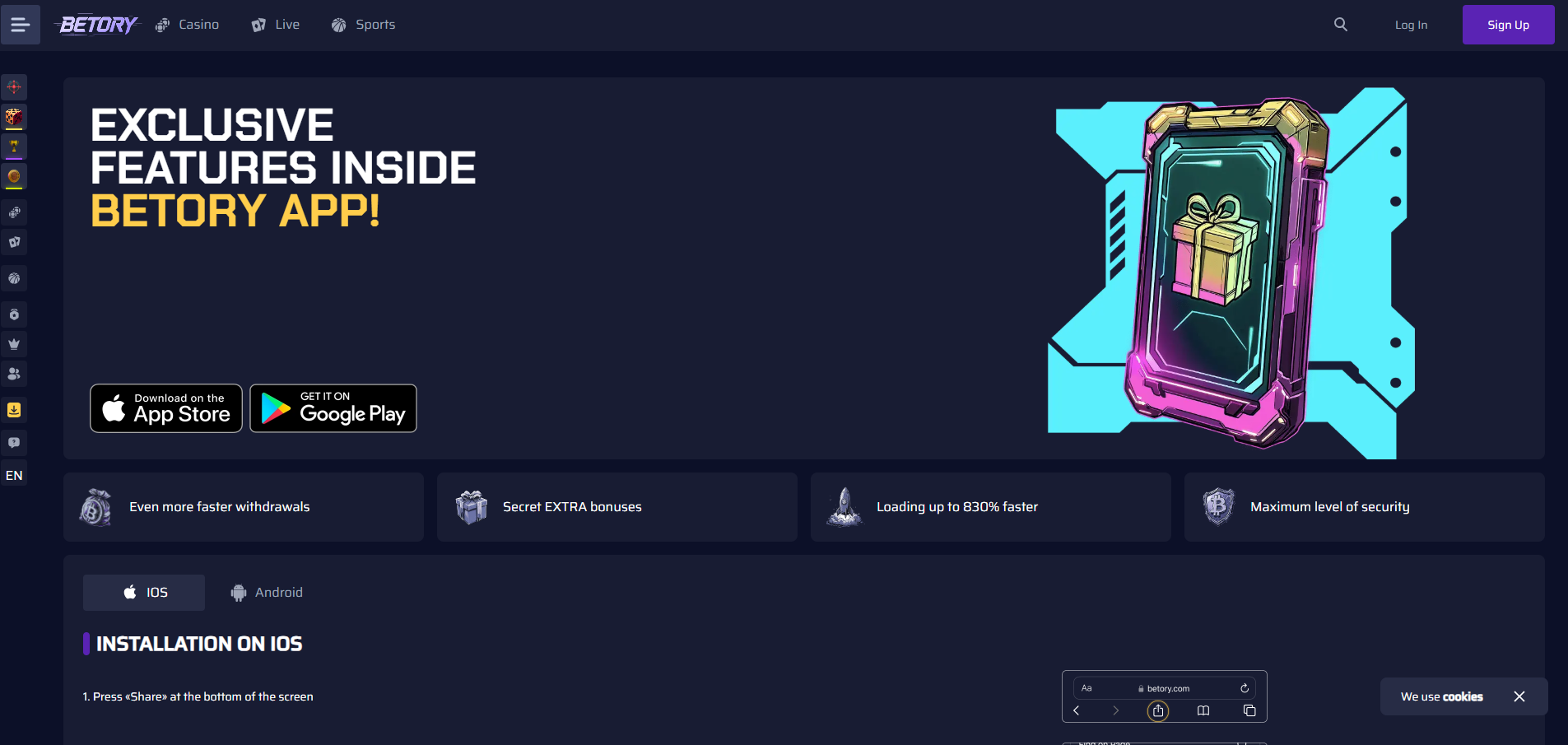Go to the Betory logo homepage
1568x745 pixels.
pos(98,25)
